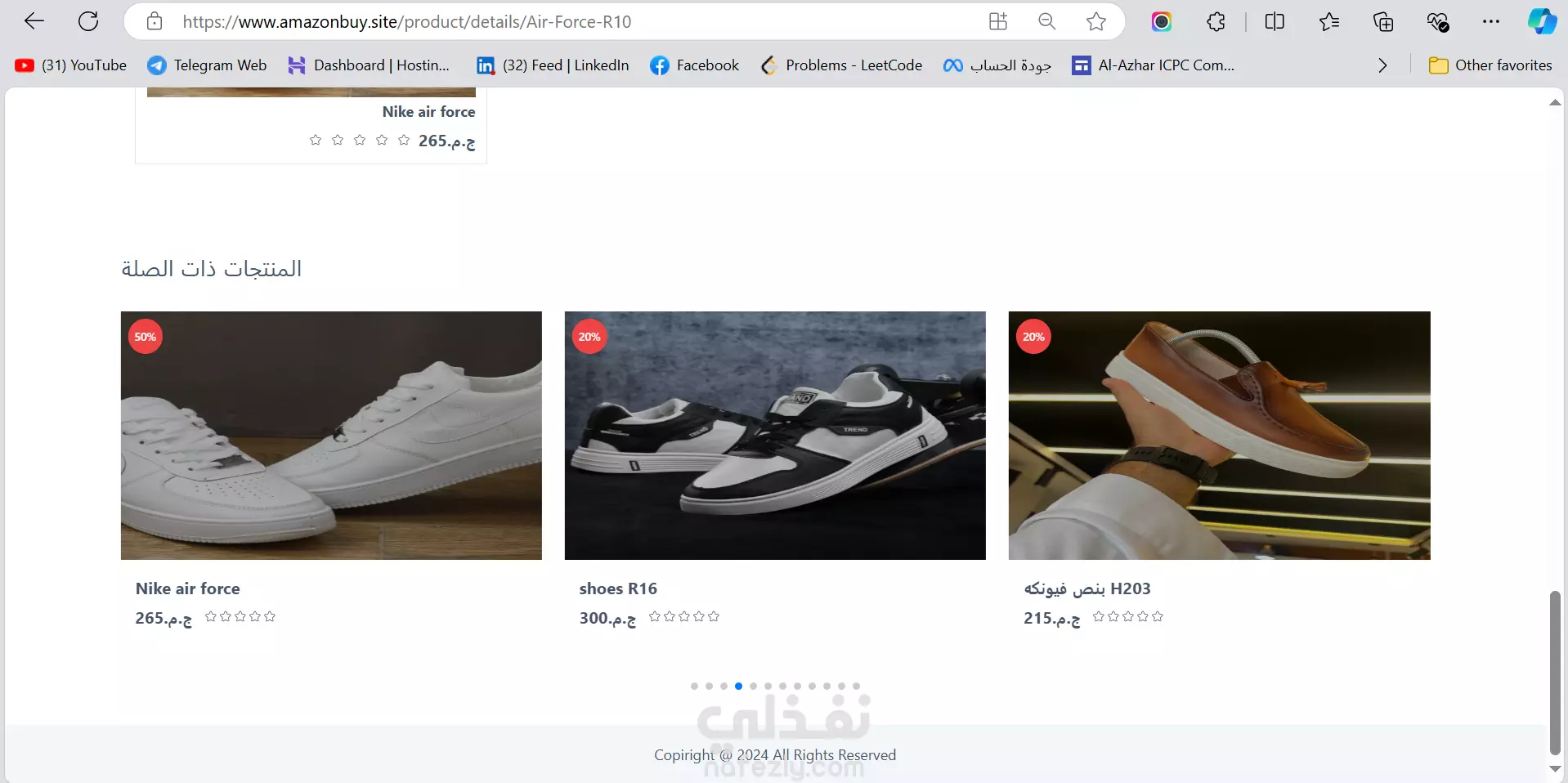This screenshot has width=1568, height=783.
Task: Open the Settings and more ellipsis menu
Action: tap(1491, 21)
